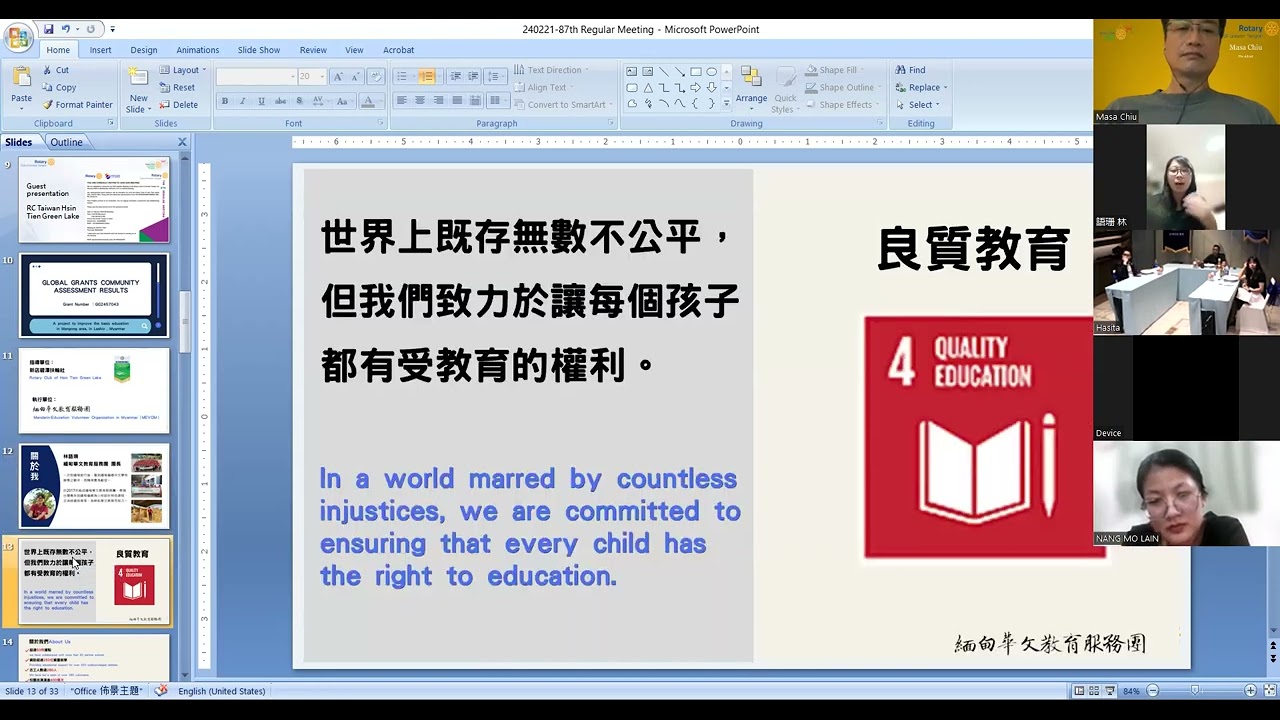Close the Slides thumbnail pane
This screenshot has height=720, width=1280.
point(182,142)
